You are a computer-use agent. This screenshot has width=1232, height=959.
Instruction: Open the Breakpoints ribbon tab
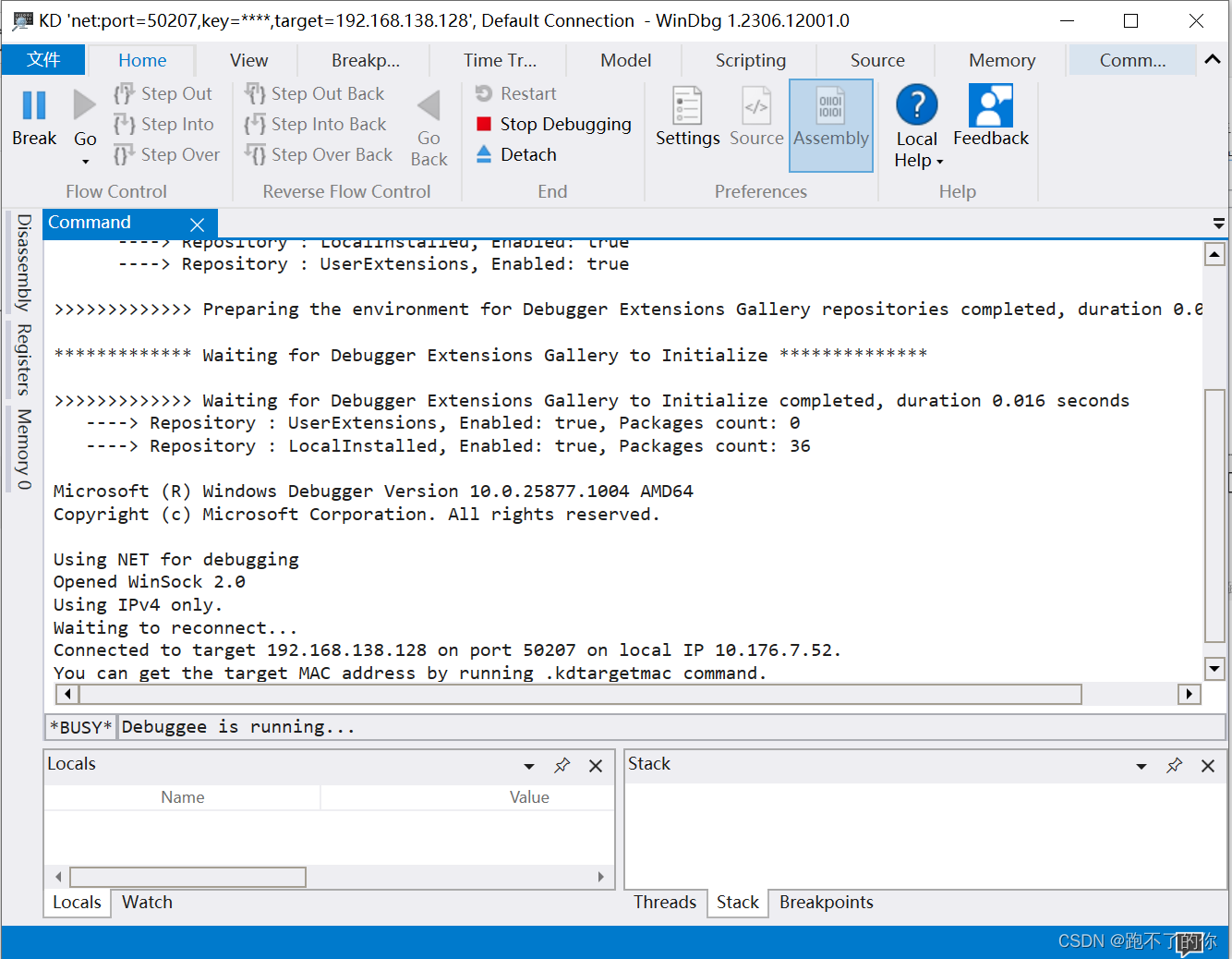point(366,60)
